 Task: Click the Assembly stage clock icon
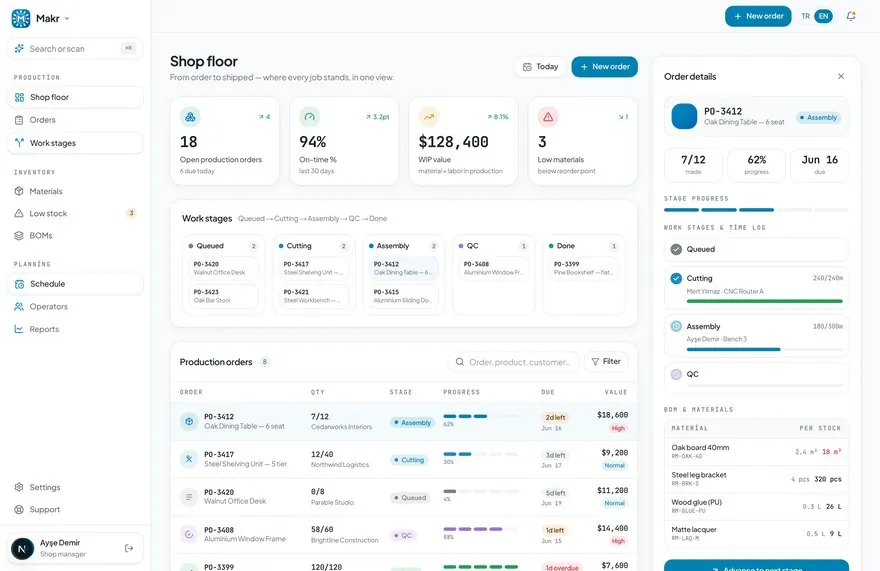point(676,326)
